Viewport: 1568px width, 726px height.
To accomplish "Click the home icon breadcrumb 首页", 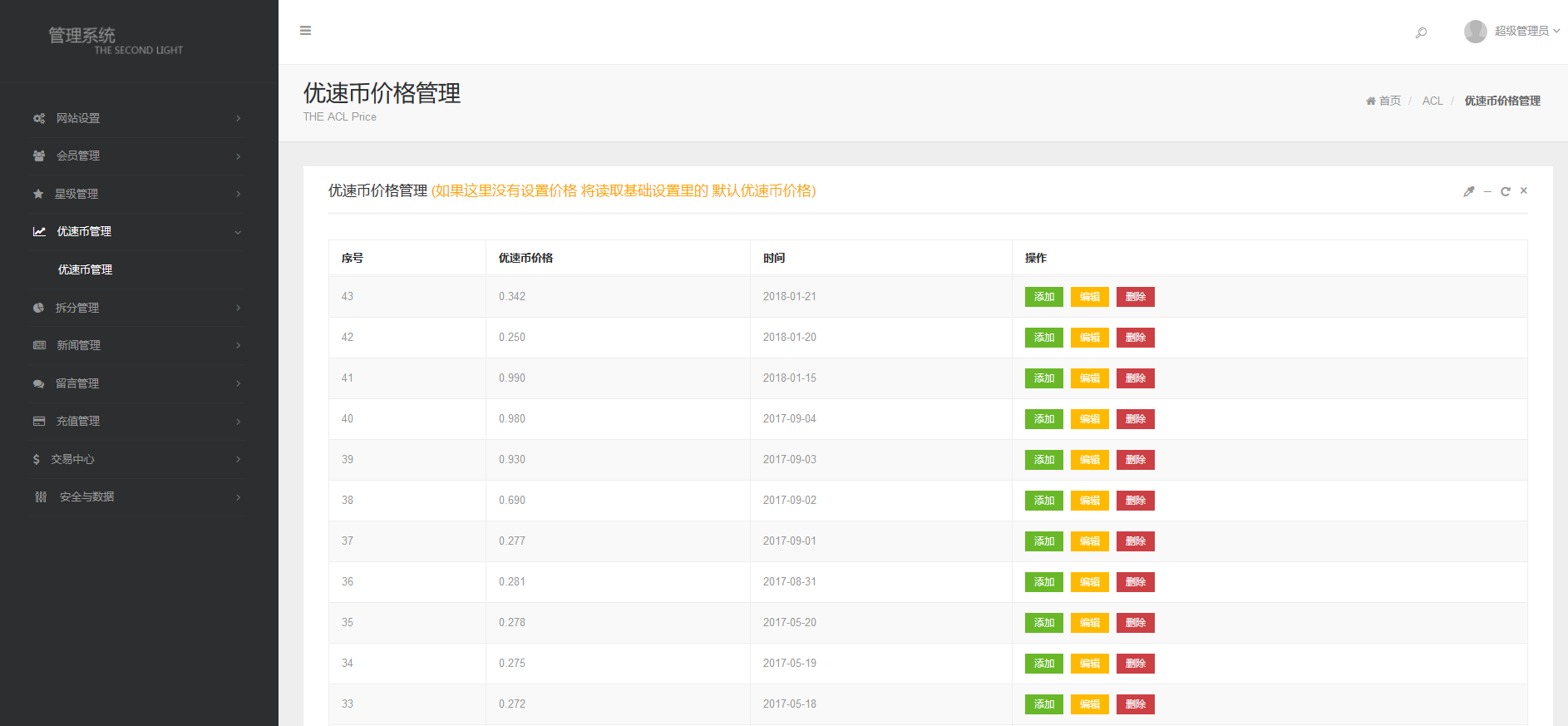I will click(x=1383, y=101).
